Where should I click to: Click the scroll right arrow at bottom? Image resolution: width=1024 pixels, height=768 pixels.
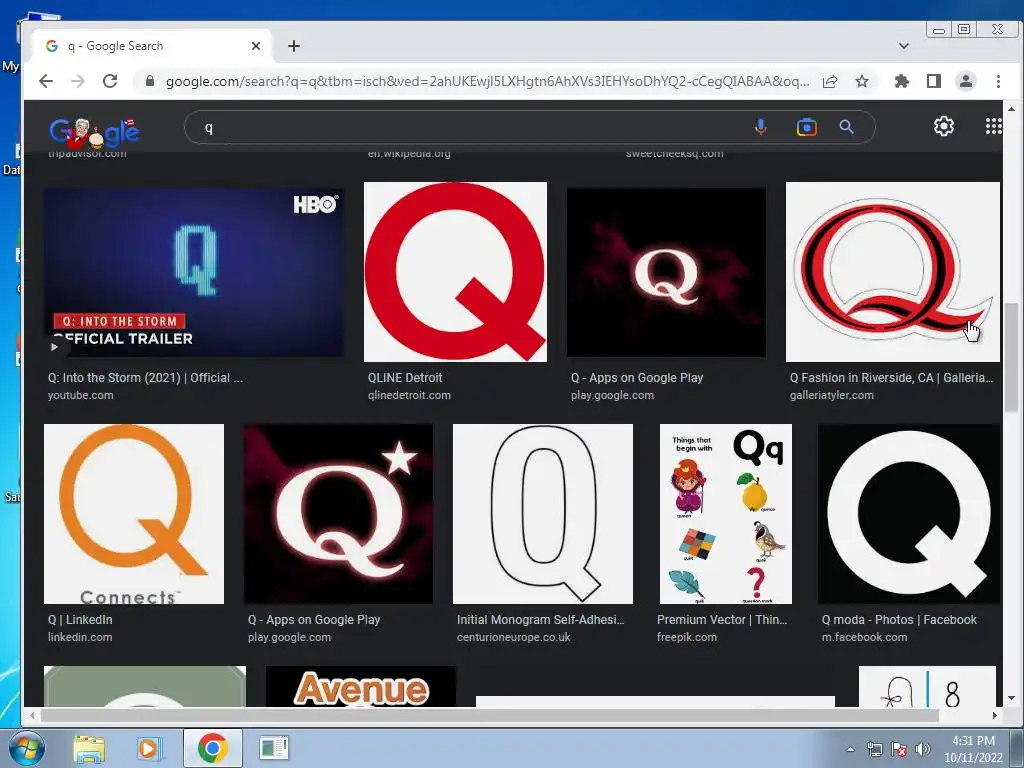pos(995,716)
